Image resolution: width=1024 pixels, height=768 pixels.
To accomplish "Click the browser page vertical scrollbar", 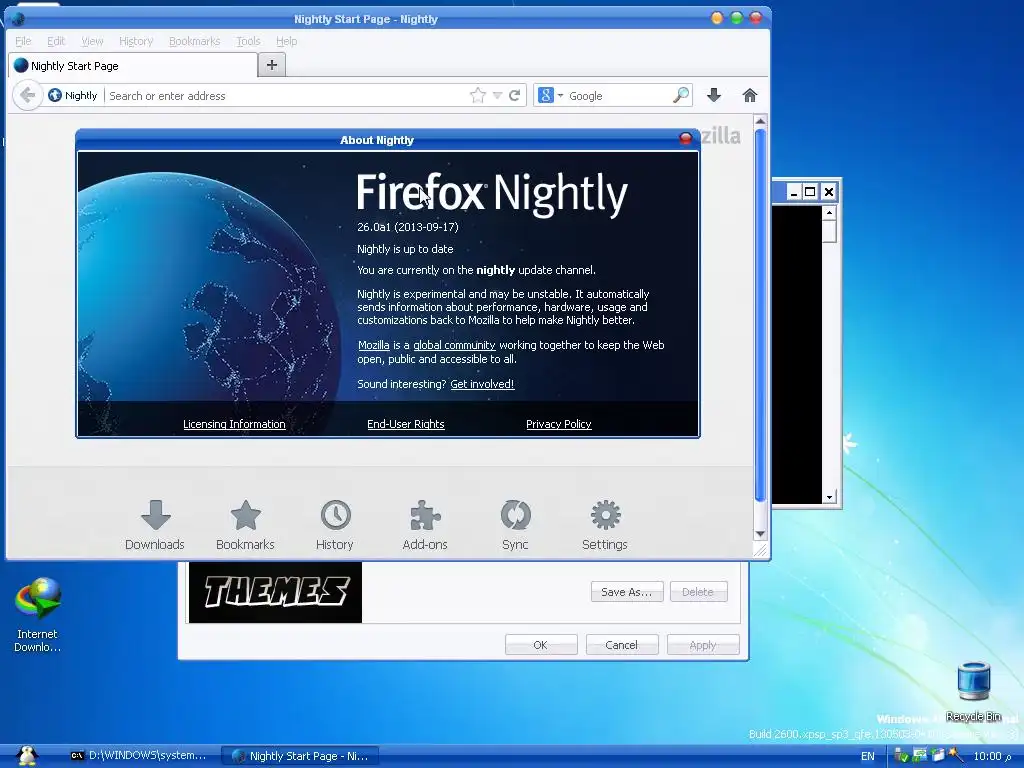I will point(760,315).
